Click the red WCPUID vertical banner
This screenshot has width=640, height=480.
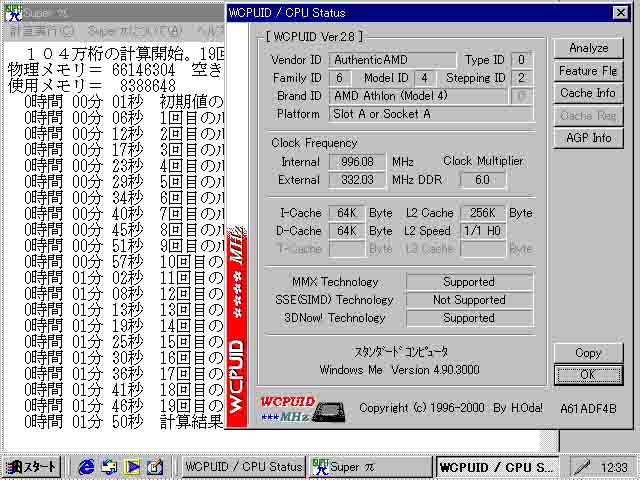tap(237, 327)
